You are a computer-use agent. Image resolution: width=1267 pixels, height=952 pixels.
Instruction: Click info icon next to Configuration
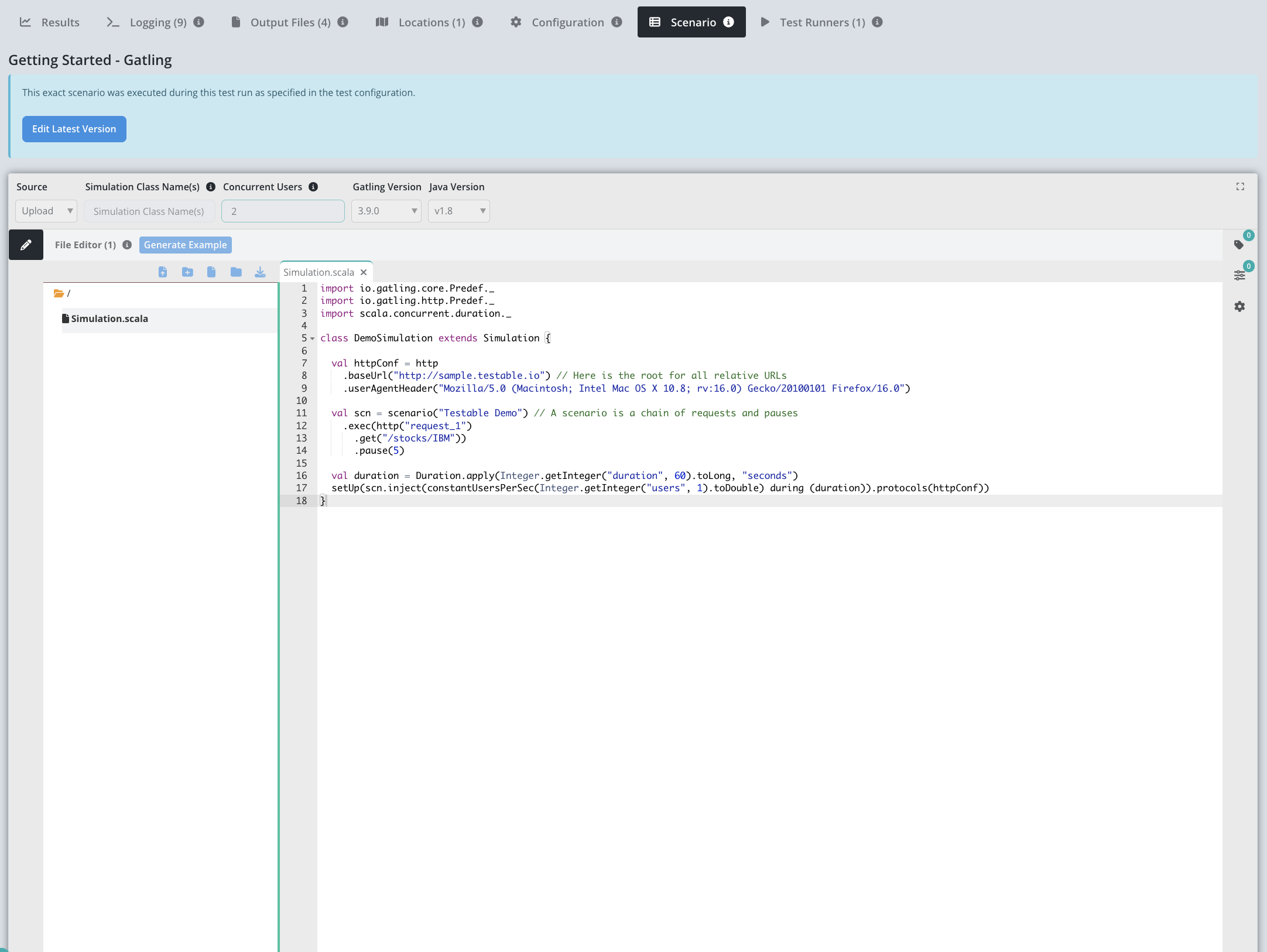pos(617,22)
